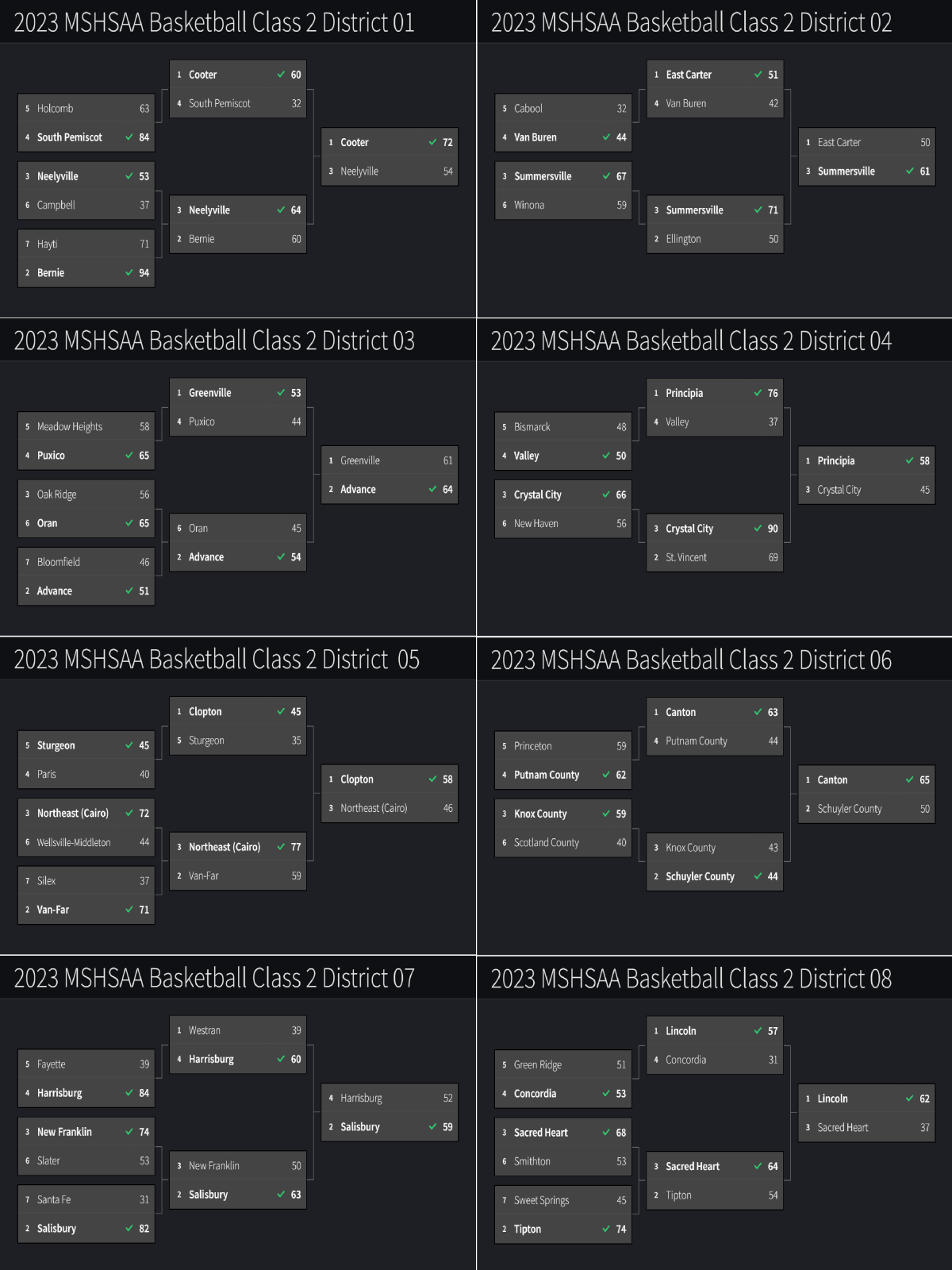952x1270 pixels.
Task: Click the green checkmark beside Clopton's 58 score
Action: click(x=432, y=779)
